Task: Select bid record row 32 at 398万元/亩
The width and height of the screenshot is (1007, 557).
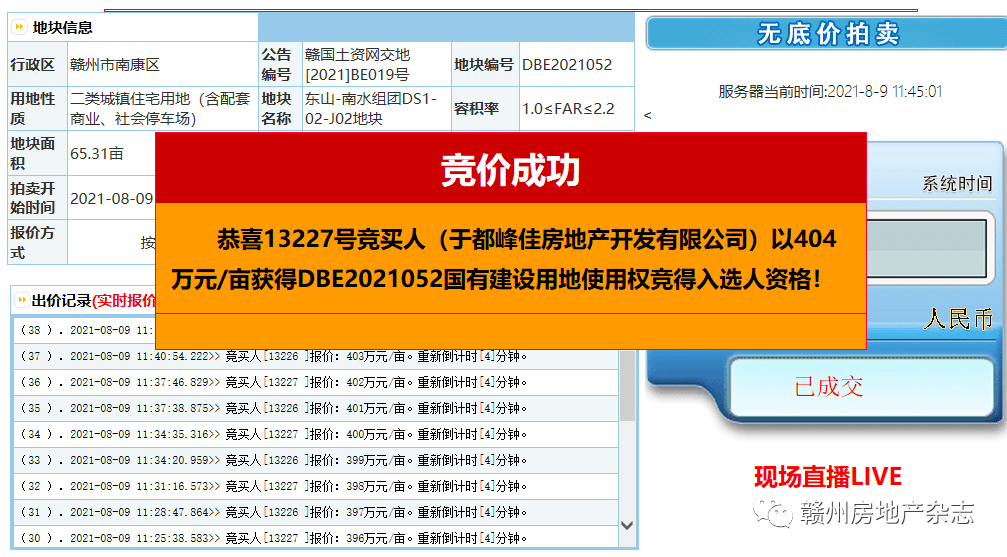Action: coord(315,486)
